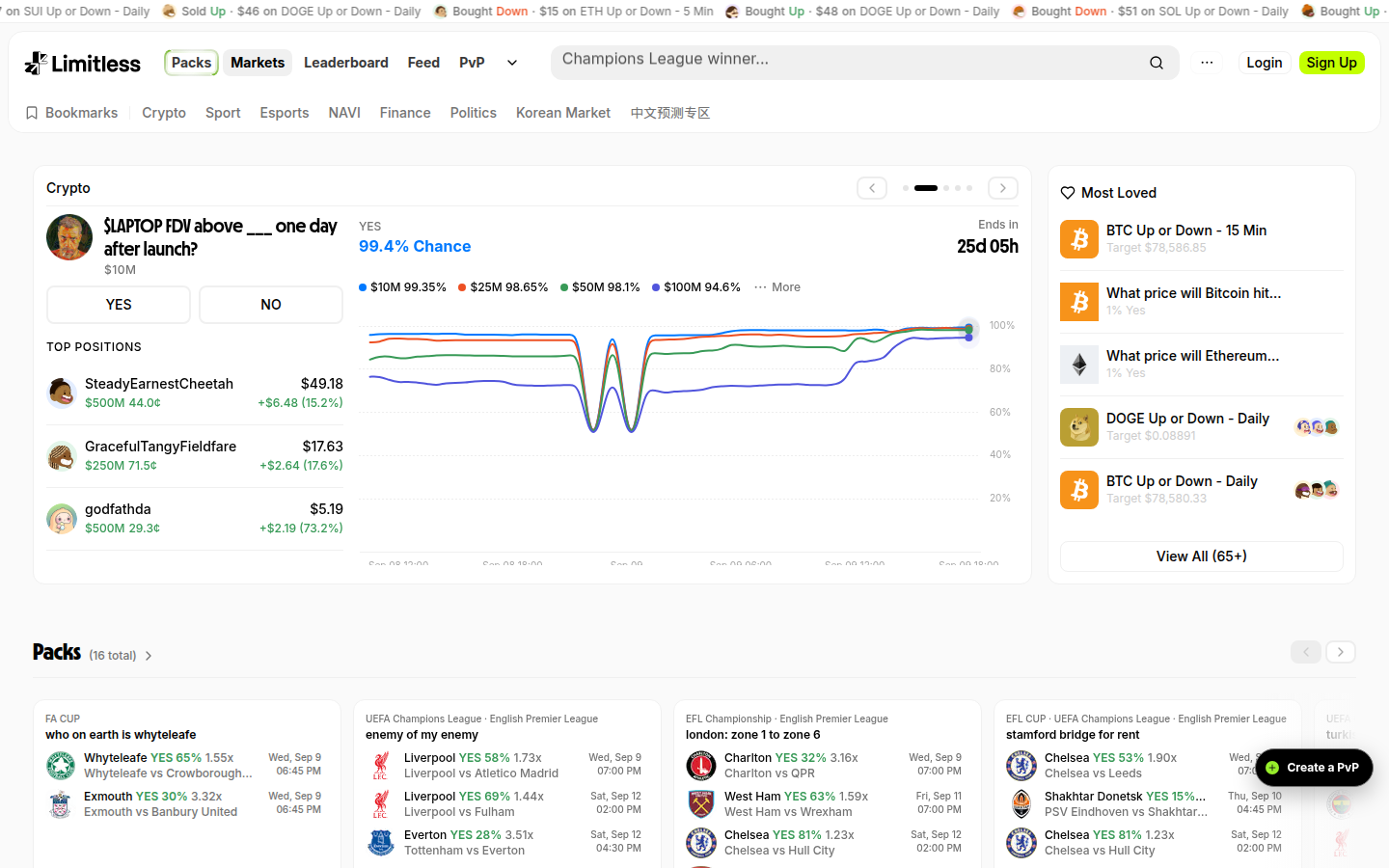Select the active carousel pagination indicator
The height and width of the screenshot is (868, 1389).
coord(926,188)
